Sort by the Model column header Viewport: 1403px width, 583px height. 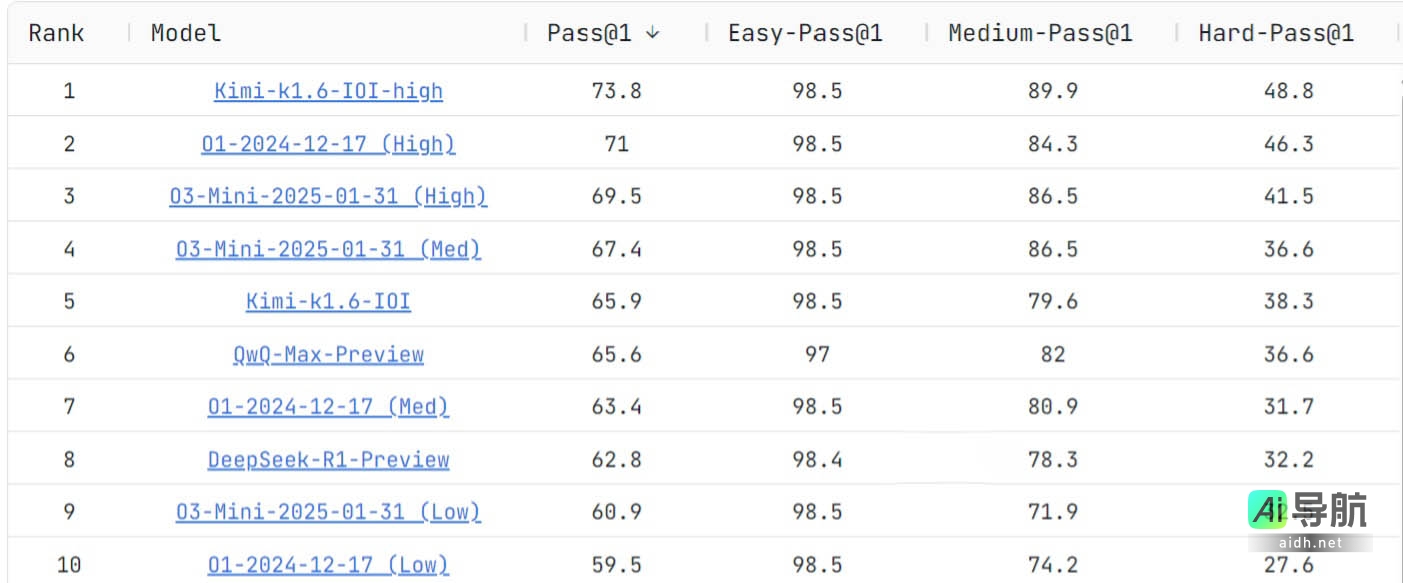point(186,33)
